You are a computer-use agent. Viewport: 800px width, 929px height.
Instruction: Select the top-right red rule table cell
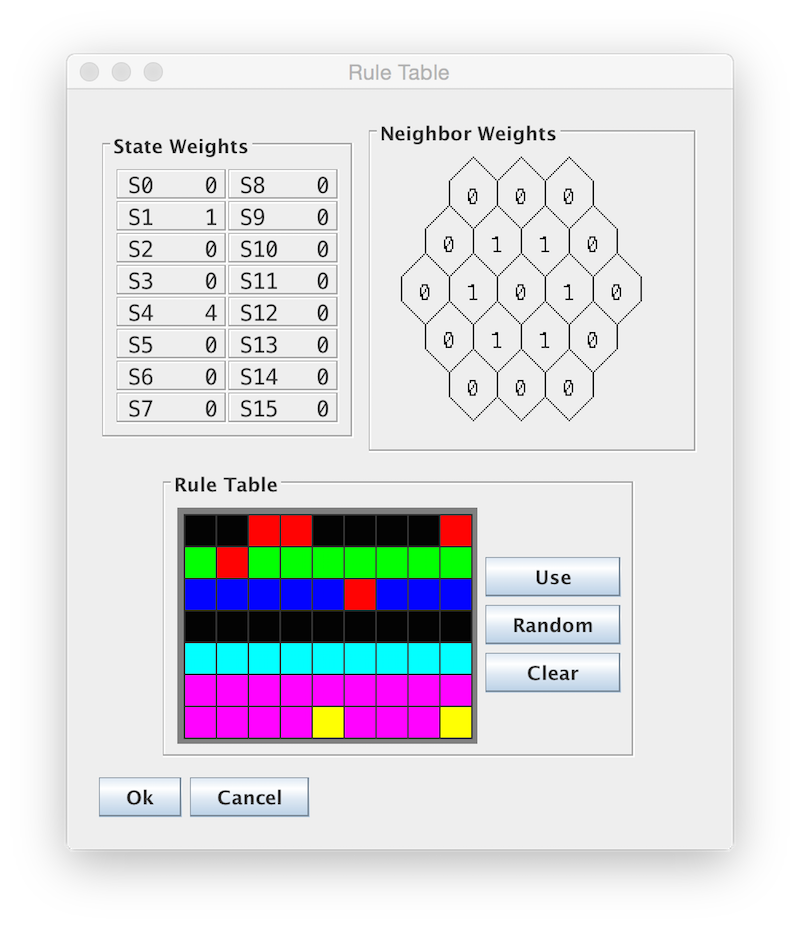tap(456, 530)
